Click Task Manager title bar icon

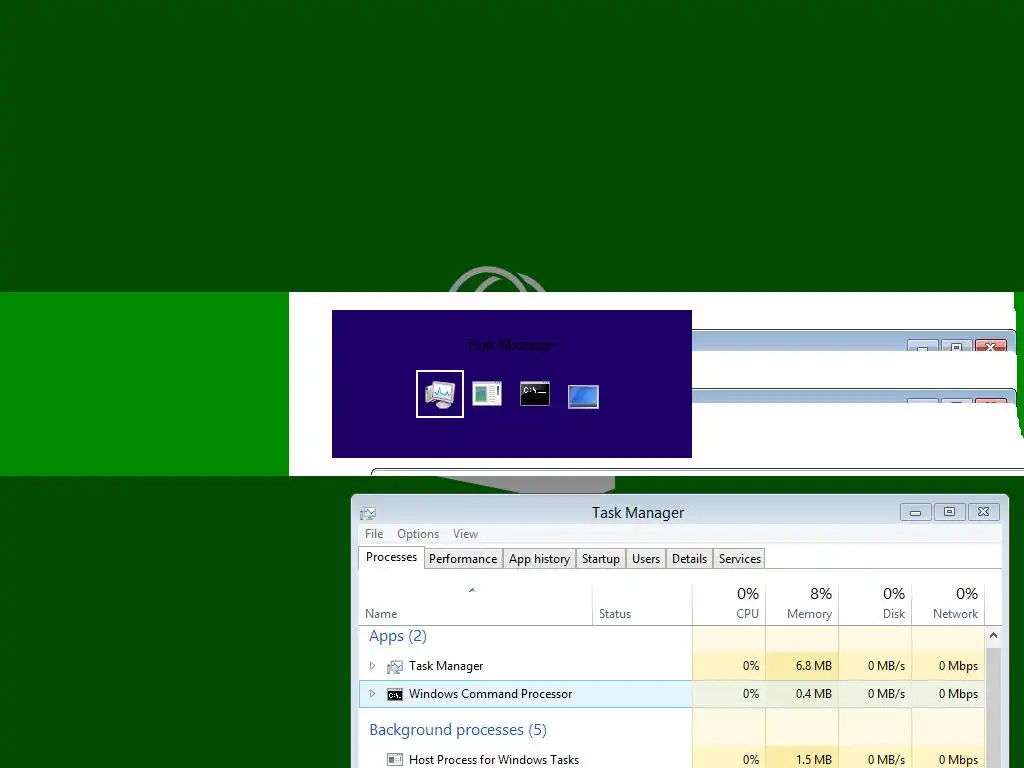(x=368, y=513)
